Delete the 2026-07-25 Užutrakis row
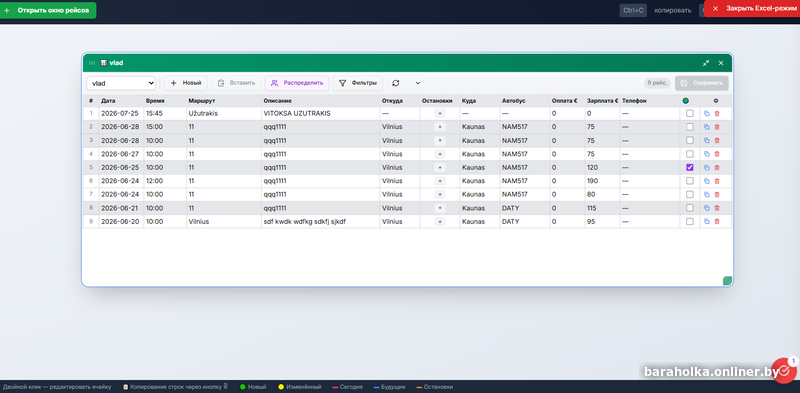Image resolution: width=800 pixels, height=393 pixels. coord(717,114)
